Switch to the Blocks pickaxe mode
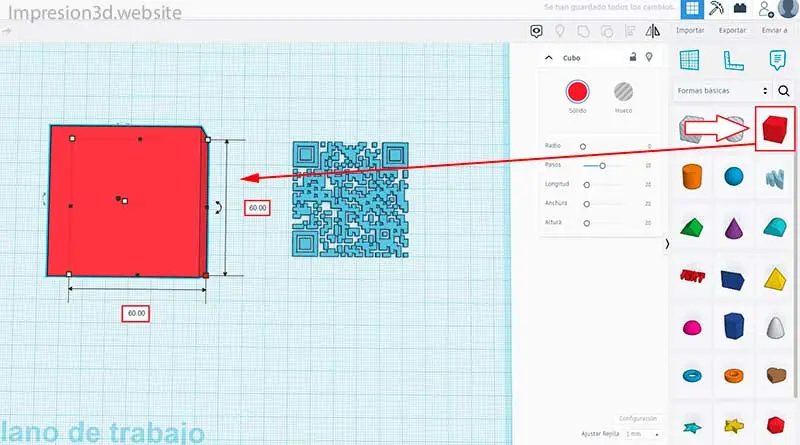The width and height of the screenshot is (800, 445). click(x=716, y=8)
